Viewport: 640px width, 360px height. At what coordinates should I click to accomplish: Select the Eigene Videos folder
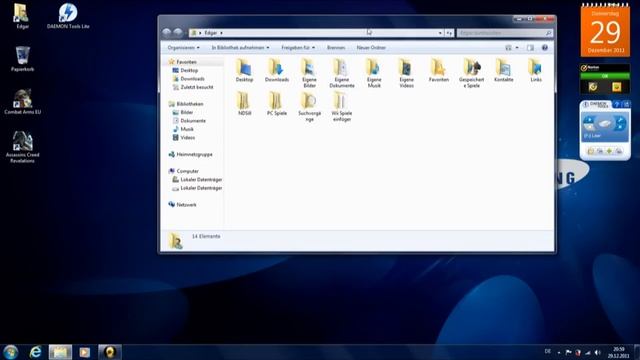pyautogui.click(x=407, y=73)
